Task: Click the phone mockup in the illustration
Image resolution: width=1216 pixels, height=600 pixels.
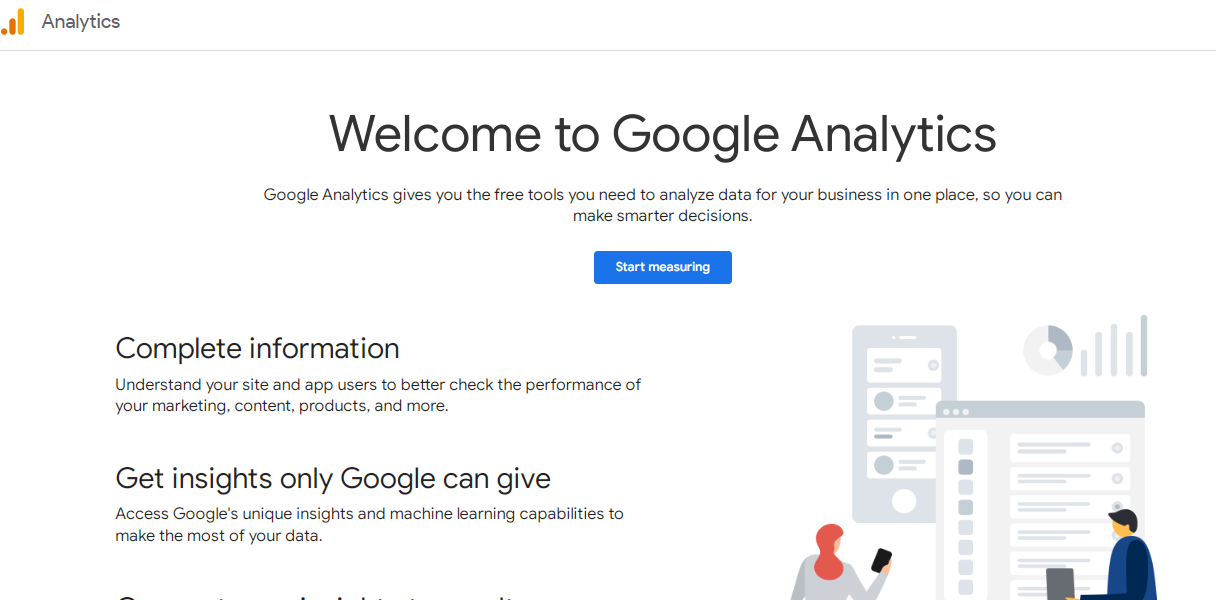Action: [904, 424]
